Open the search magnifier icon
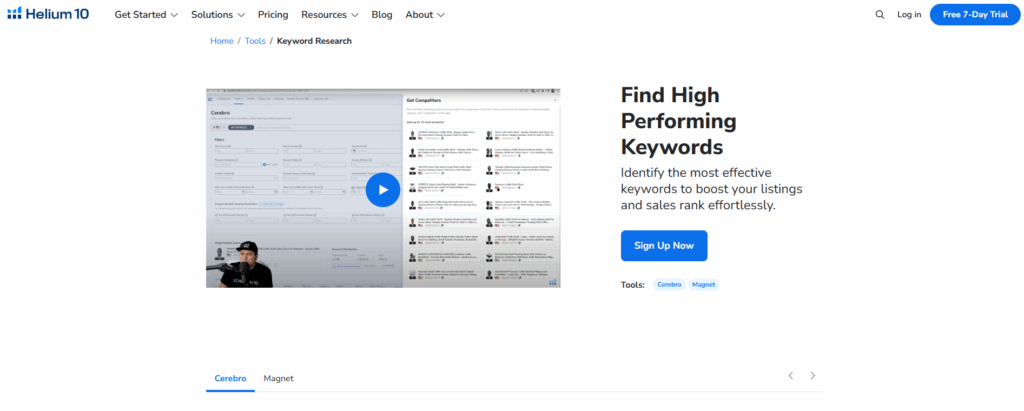The image size is (1024, 411). [x=880, y=14]
